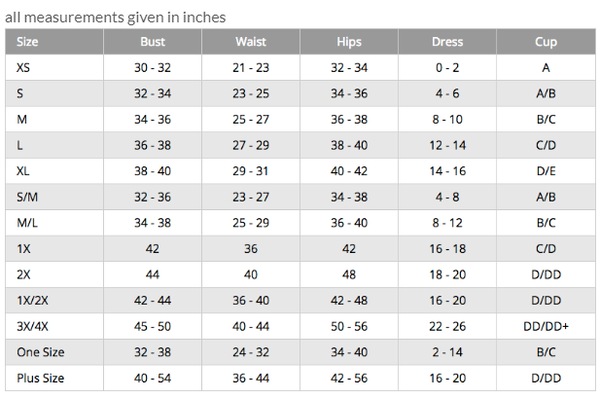The height and width of the screenshot is (399, 600).
Task: Click waist value 21 - 23
Action: [x=251, y=68]
